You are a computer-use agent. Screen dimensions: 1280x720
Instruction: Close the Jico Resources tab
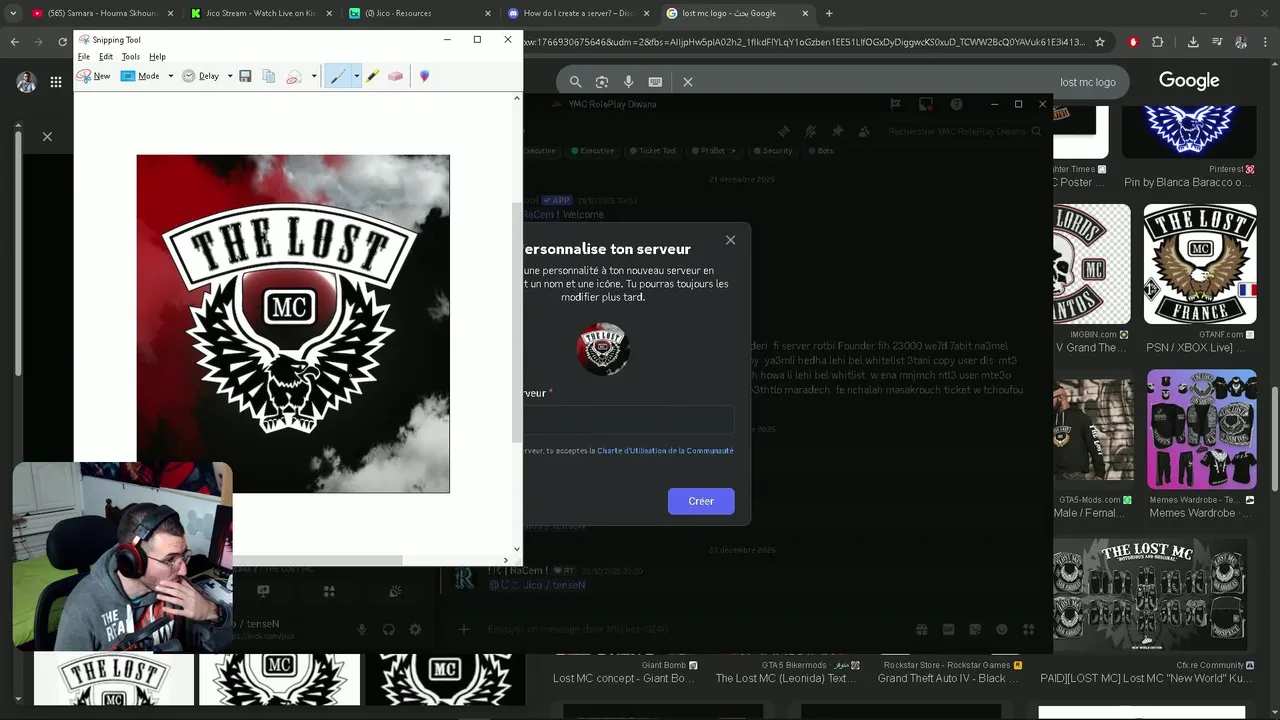[487, 13]
